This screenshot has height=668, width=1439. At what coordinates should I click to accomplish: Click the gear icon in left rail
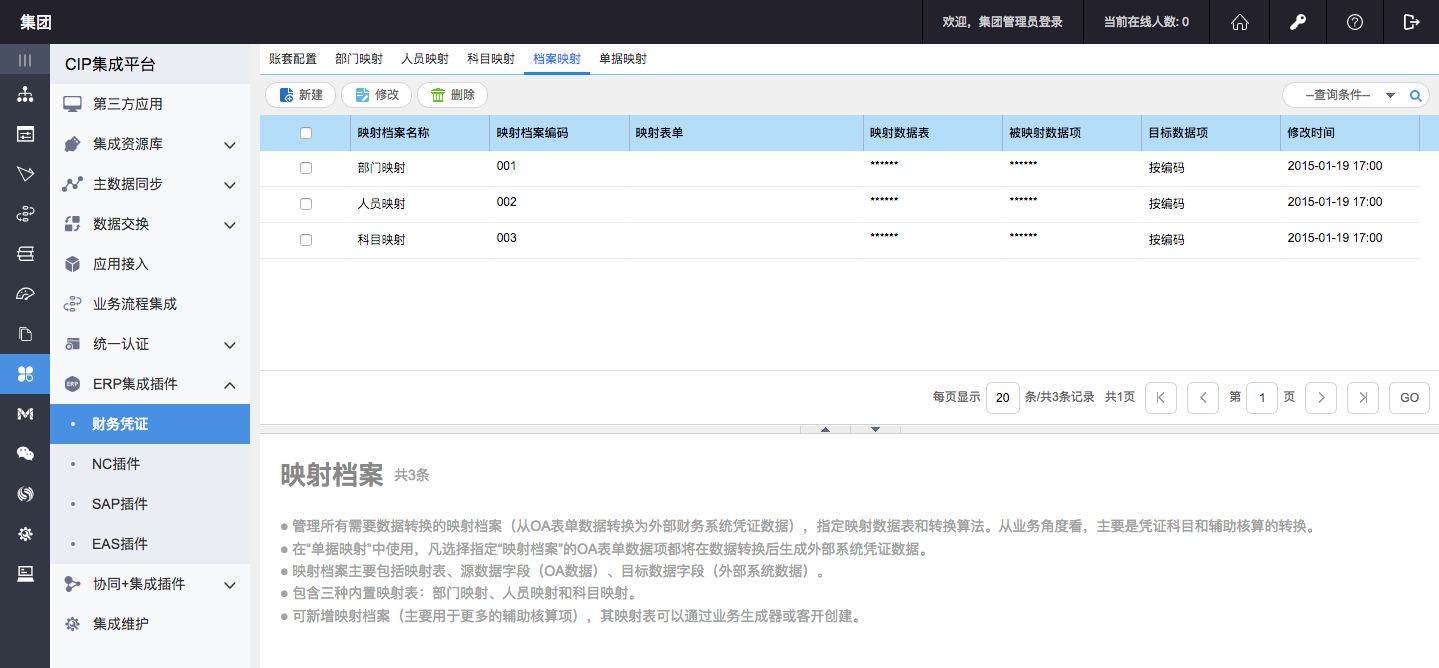coord(25,533)
